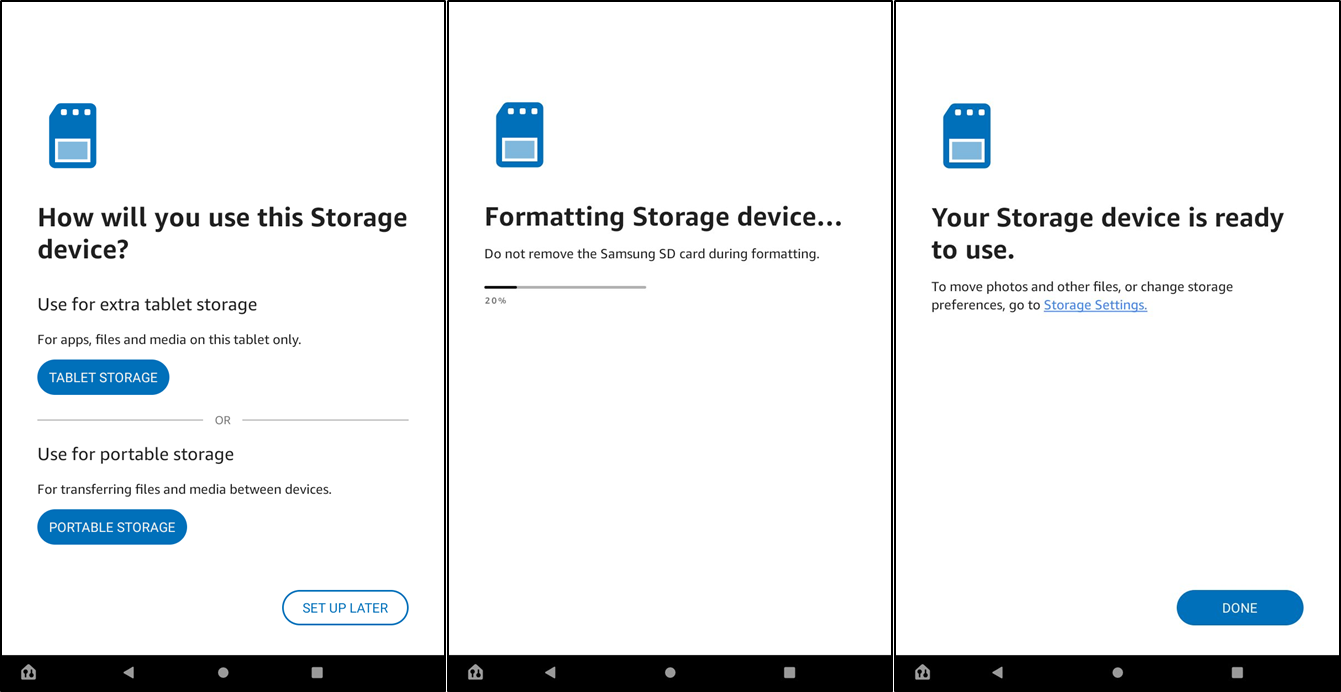Tap recents square on ready screen nav bar

(1237, 672)
